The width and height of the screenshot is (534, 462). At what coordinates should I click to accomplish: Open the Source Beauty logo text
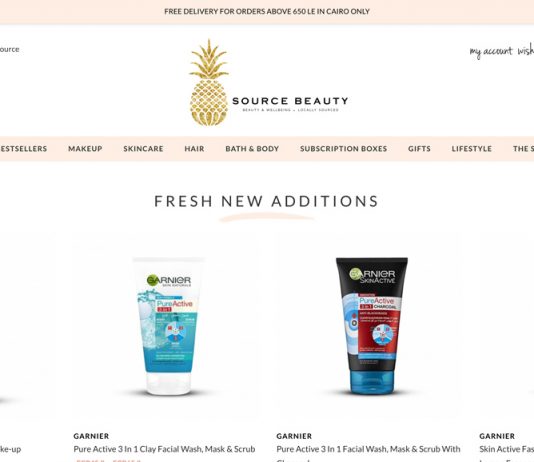[290, 101]
